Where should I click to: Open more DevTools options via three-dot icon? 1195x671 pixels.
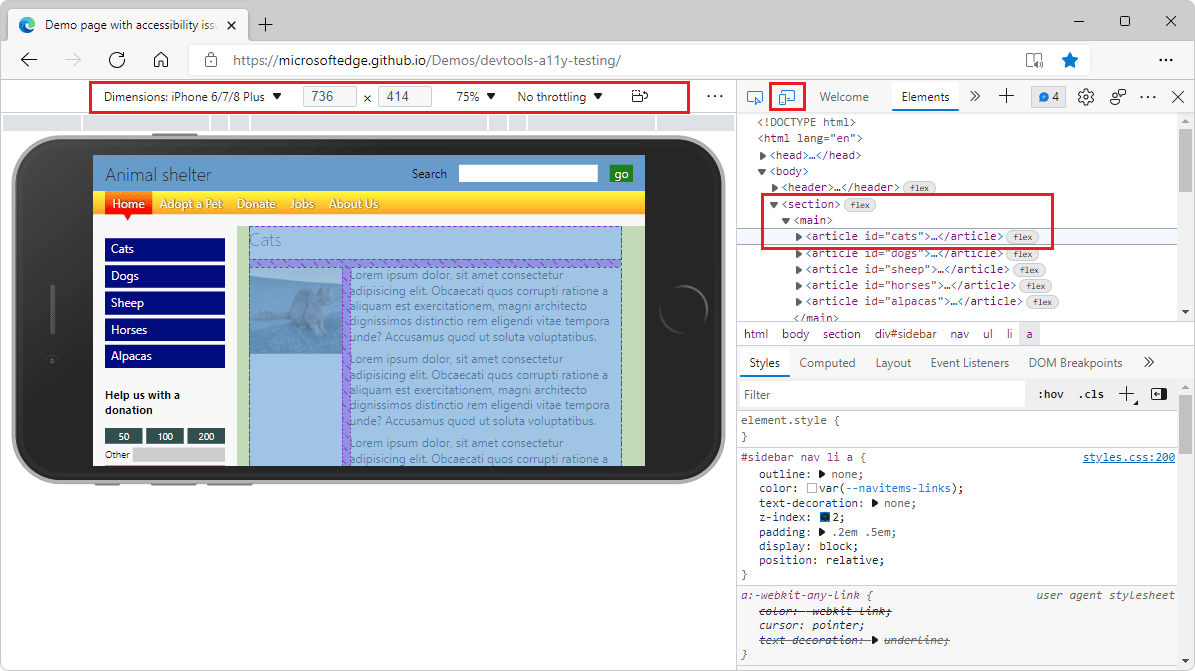[1147, 96]
